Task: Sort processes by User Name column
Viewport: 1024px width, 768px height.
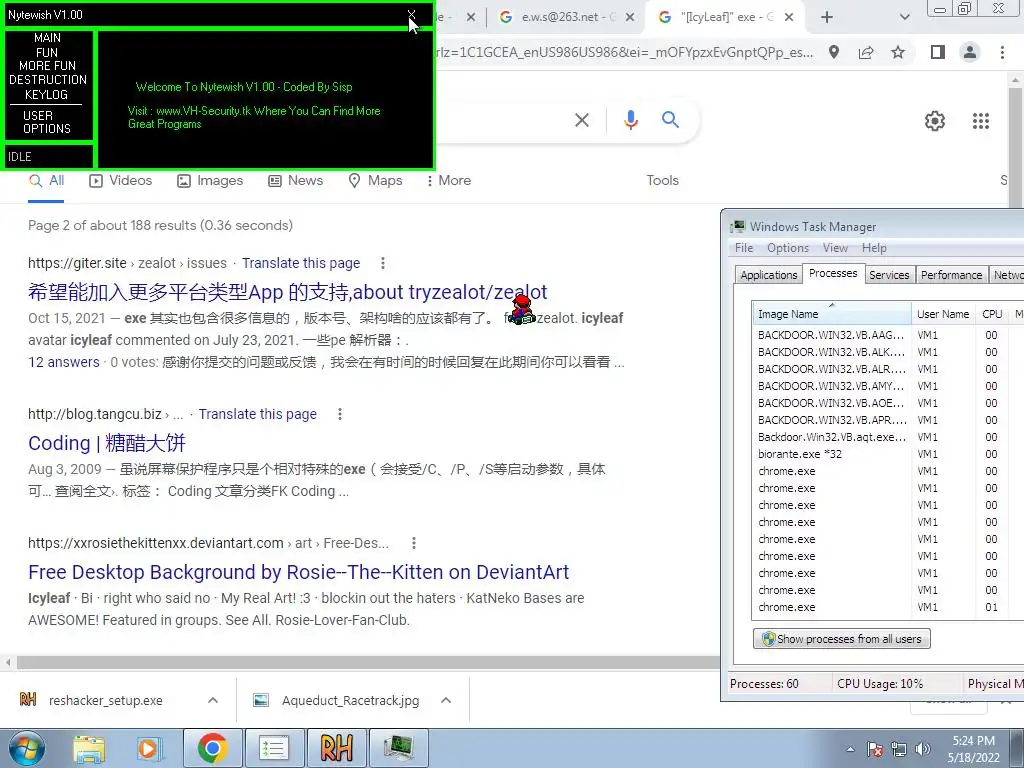Action: 942,313
